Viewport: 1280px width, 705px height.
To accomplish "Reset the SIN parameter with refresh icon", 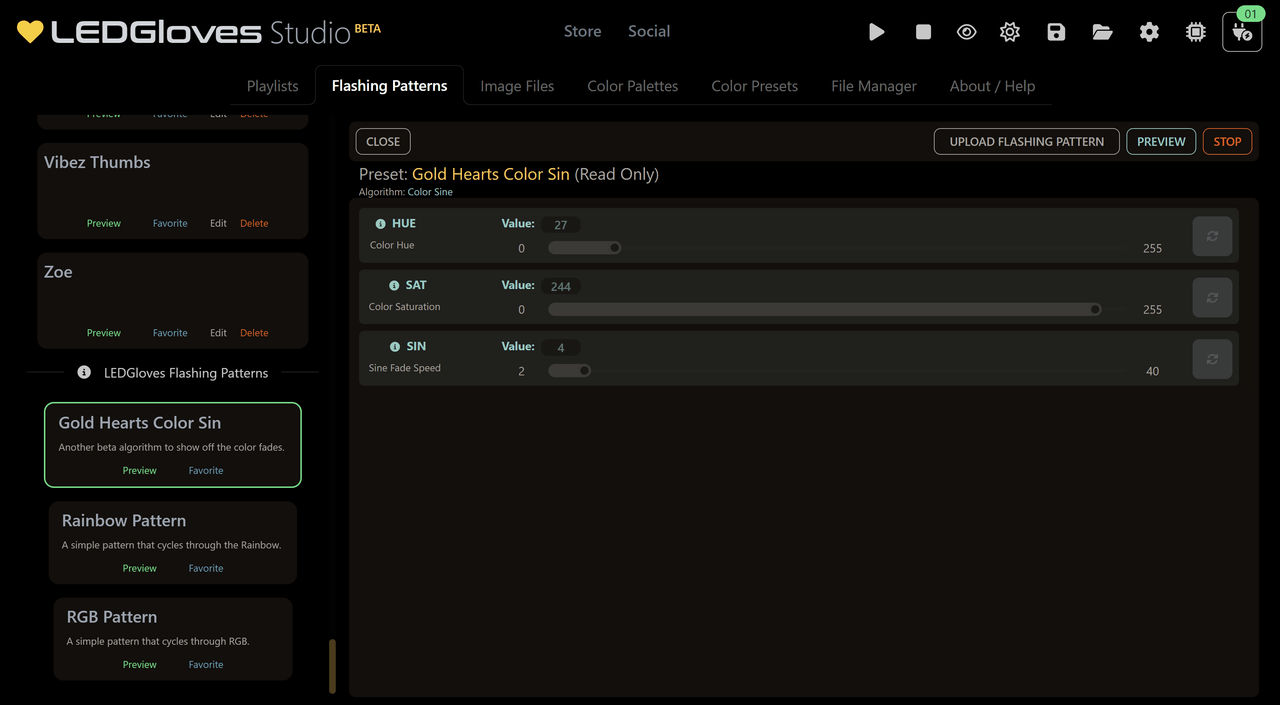I will click(1212, 359).
